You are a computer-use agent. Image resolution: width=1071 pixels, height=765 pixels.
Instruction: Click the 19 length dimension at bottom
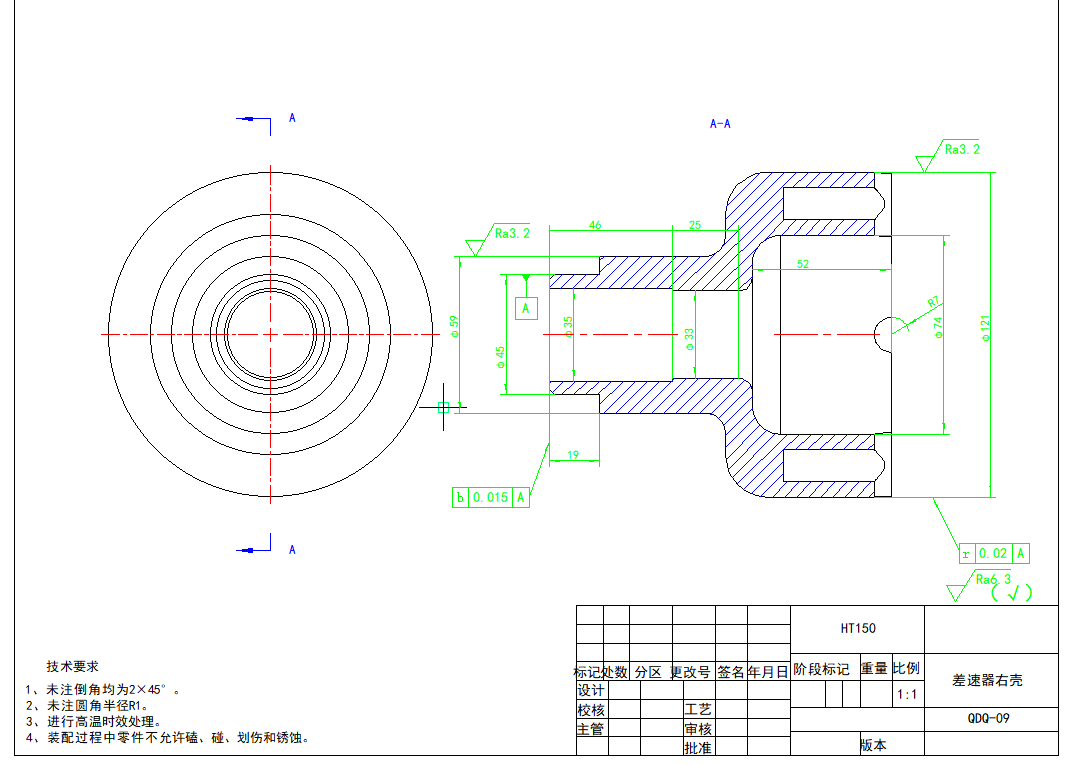(x=573, y=455)
